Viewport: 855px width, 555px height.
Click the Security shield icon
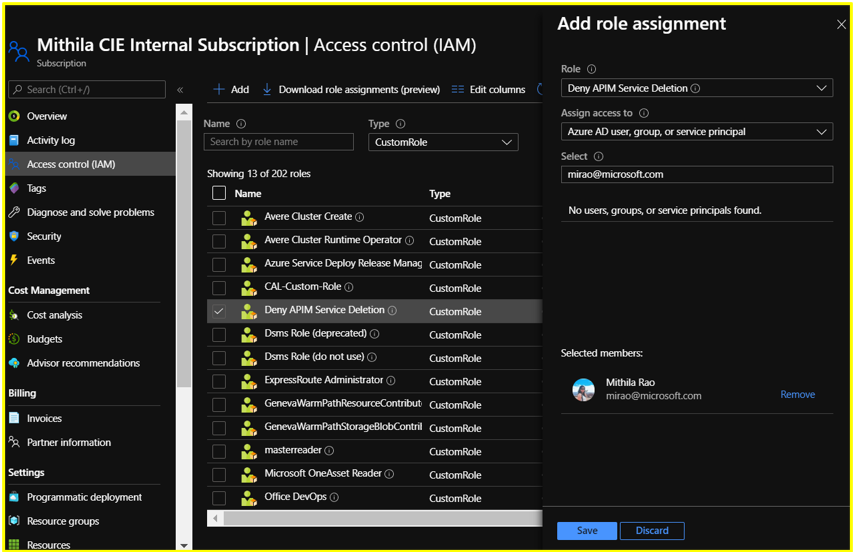(14, 236)
